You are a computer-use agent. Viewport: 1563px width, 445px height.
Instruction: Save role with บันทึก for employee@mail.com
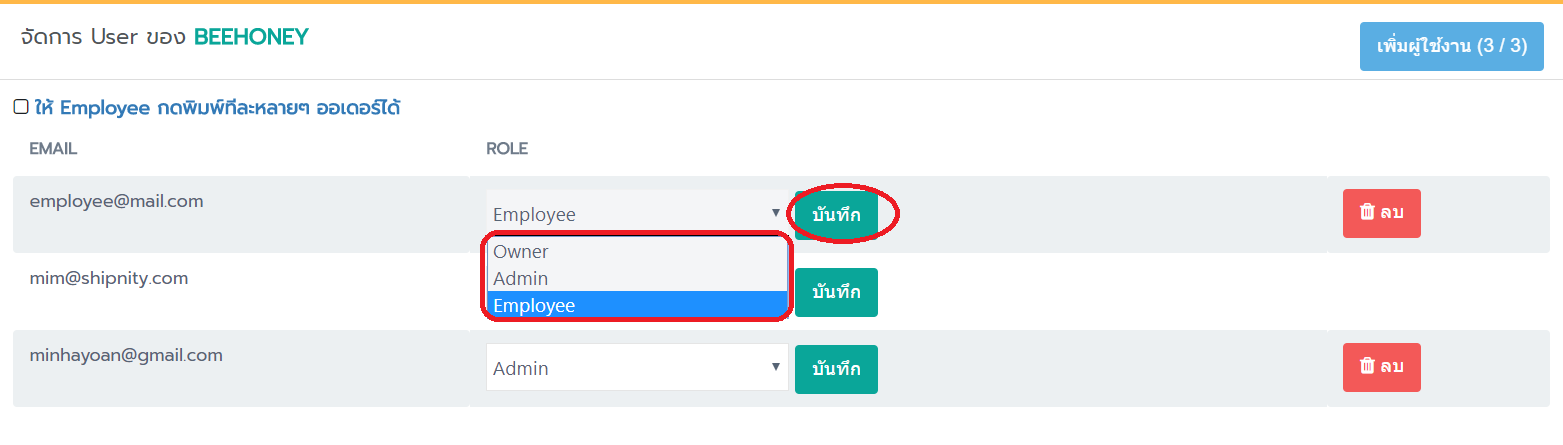836,215
